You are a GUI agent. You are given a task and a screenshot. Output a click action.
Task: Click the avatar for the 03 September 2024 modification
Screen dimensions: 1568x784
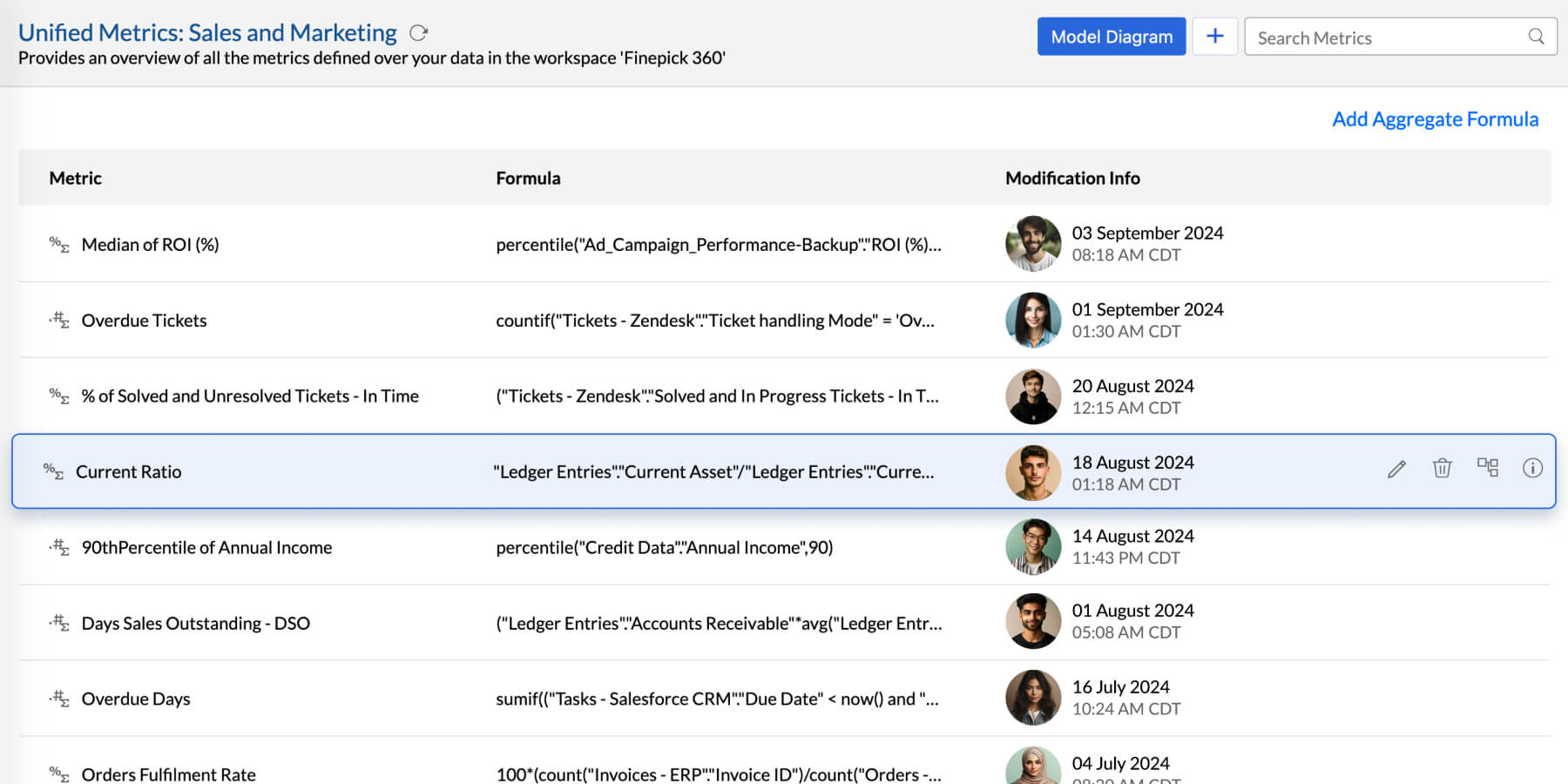click(x=1033, y=244)
